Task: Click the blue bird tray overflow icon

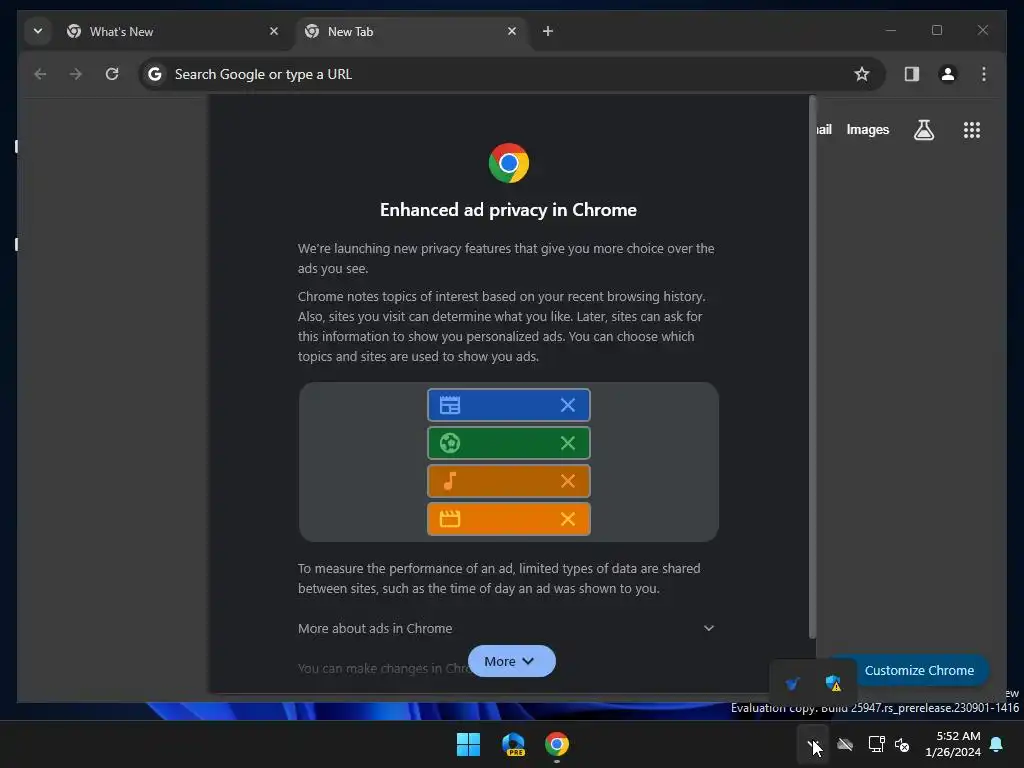Action: pos(792,683)
